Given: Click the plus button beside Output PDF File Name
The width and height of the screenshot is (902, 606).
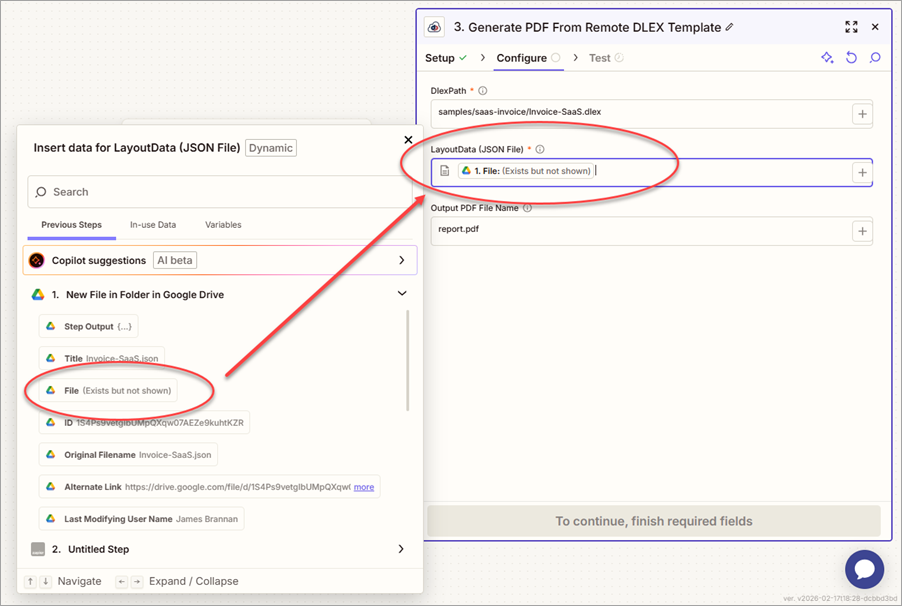Looking at the screenshot, I should pos(861,231).
